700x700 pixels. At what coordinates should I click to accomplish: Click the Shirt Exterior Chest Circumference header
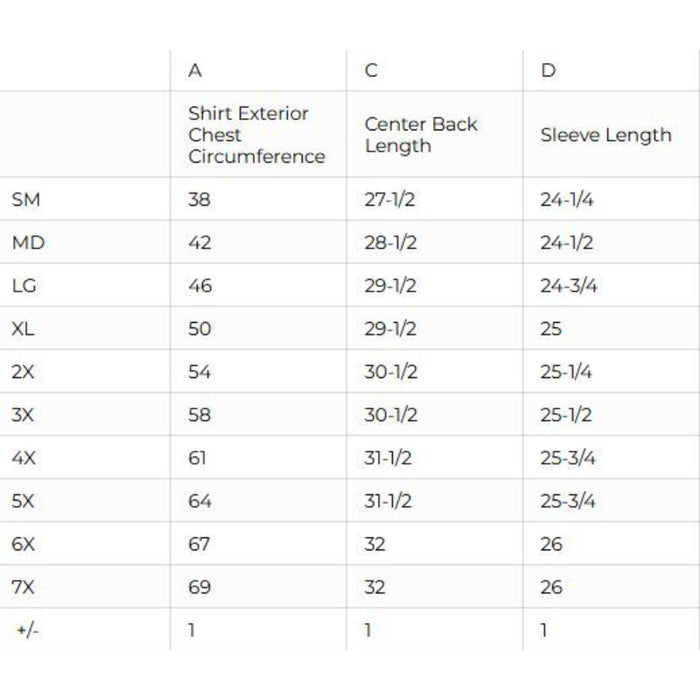256,135
